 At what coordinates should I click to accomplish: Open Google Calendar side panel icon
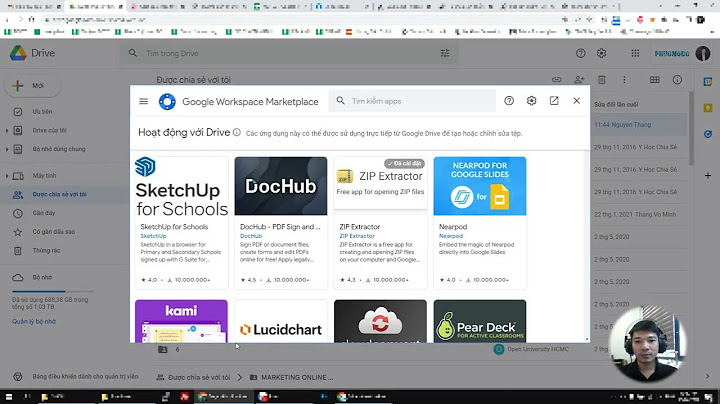(x=708, y=82)
